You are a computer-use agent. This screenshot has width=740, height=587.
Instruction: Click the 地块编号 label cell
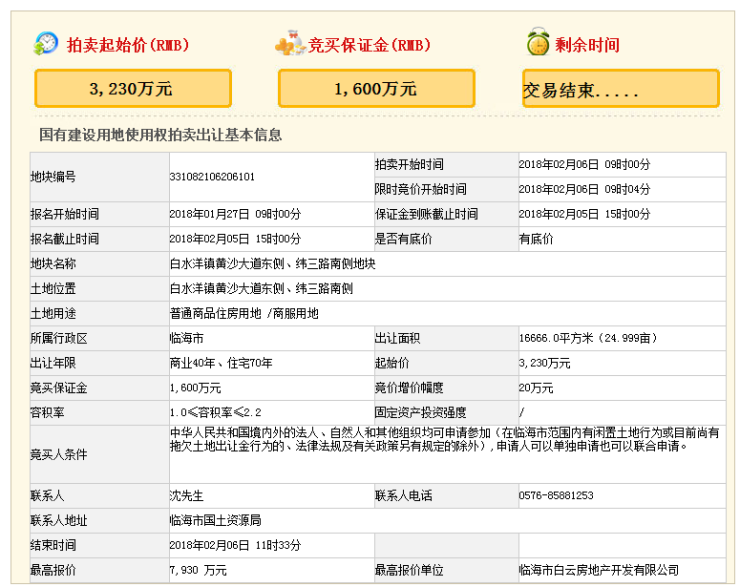tap(100, 177)
